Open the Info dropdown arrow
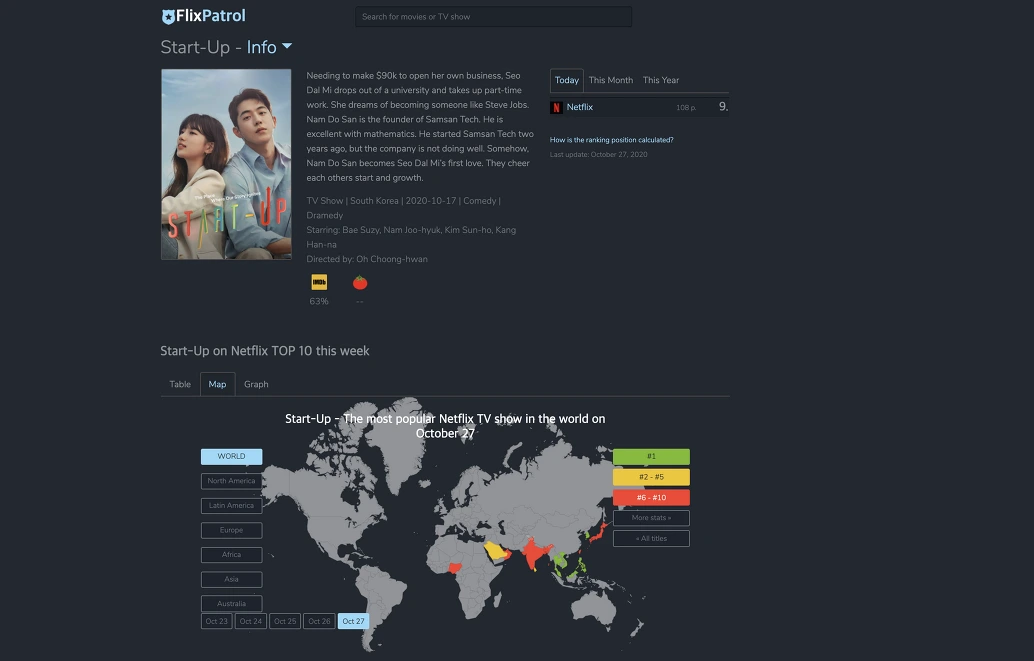Image resolution: width=1034 pixels, height=661 pixels. click(287, 46)
